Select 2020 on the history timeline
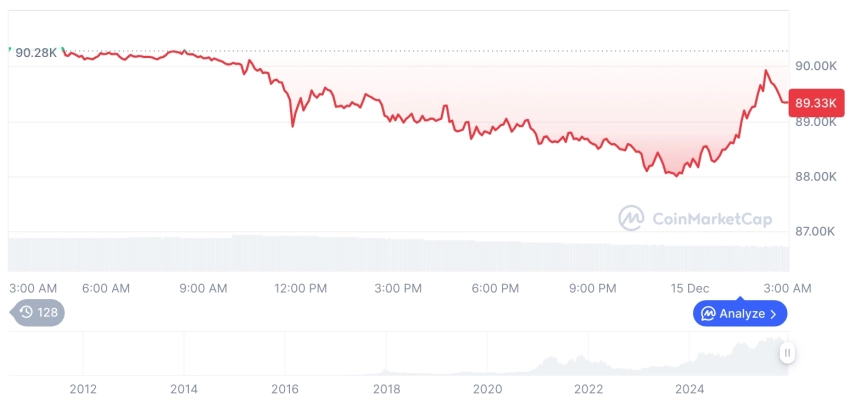860x401 pixels. coord(487,389)
